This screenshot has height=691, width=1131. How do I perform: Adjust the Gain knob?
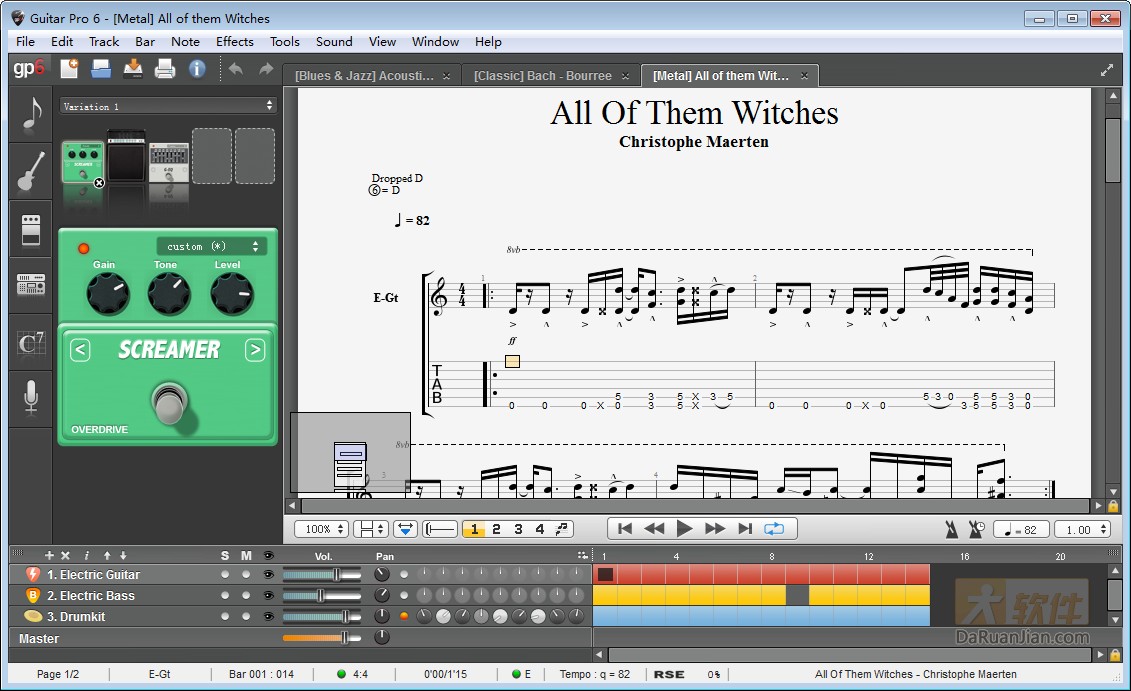(x=108, y=294)
